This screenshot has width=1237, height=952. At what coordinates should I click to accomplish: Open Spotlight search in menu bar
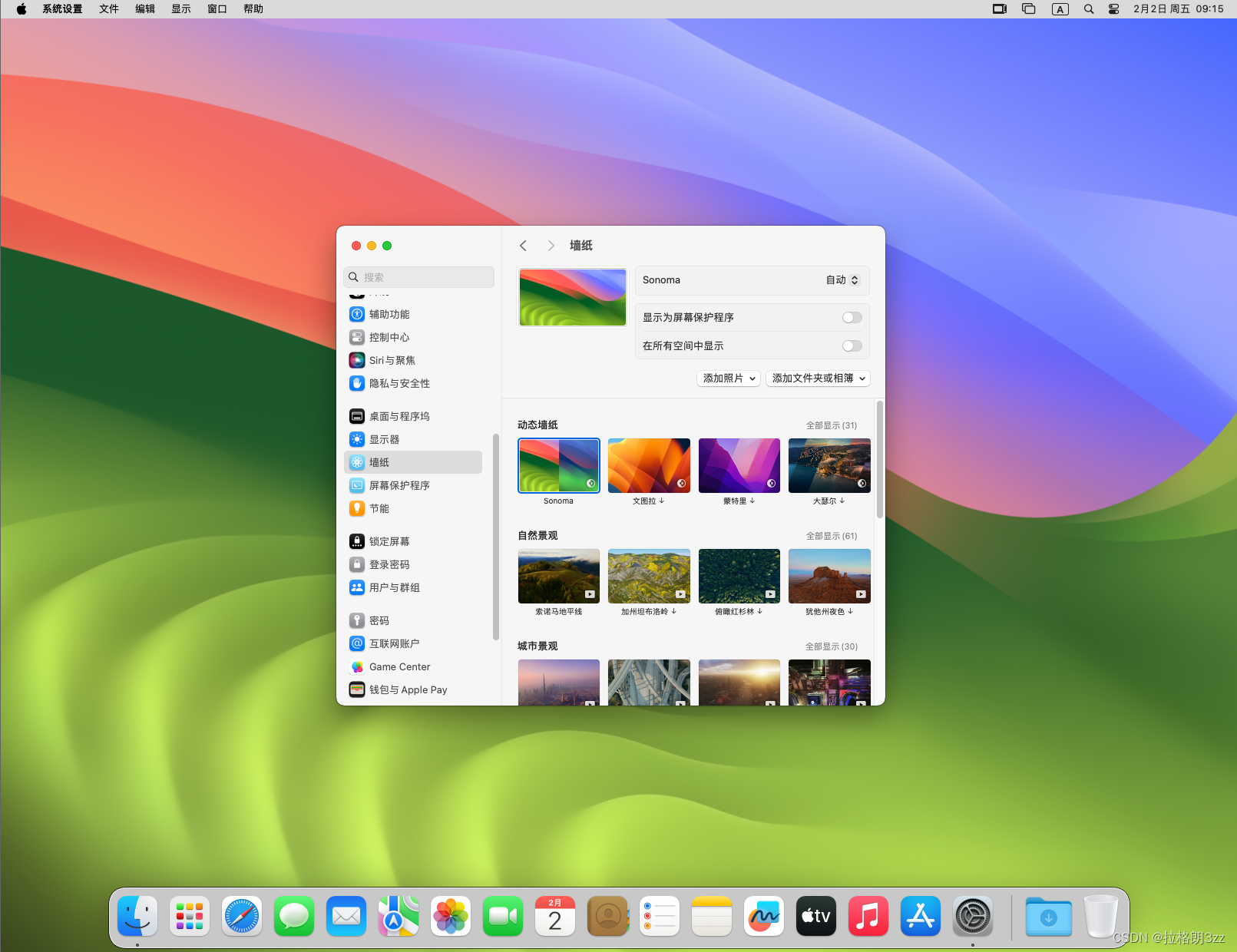click(1089, 9)
